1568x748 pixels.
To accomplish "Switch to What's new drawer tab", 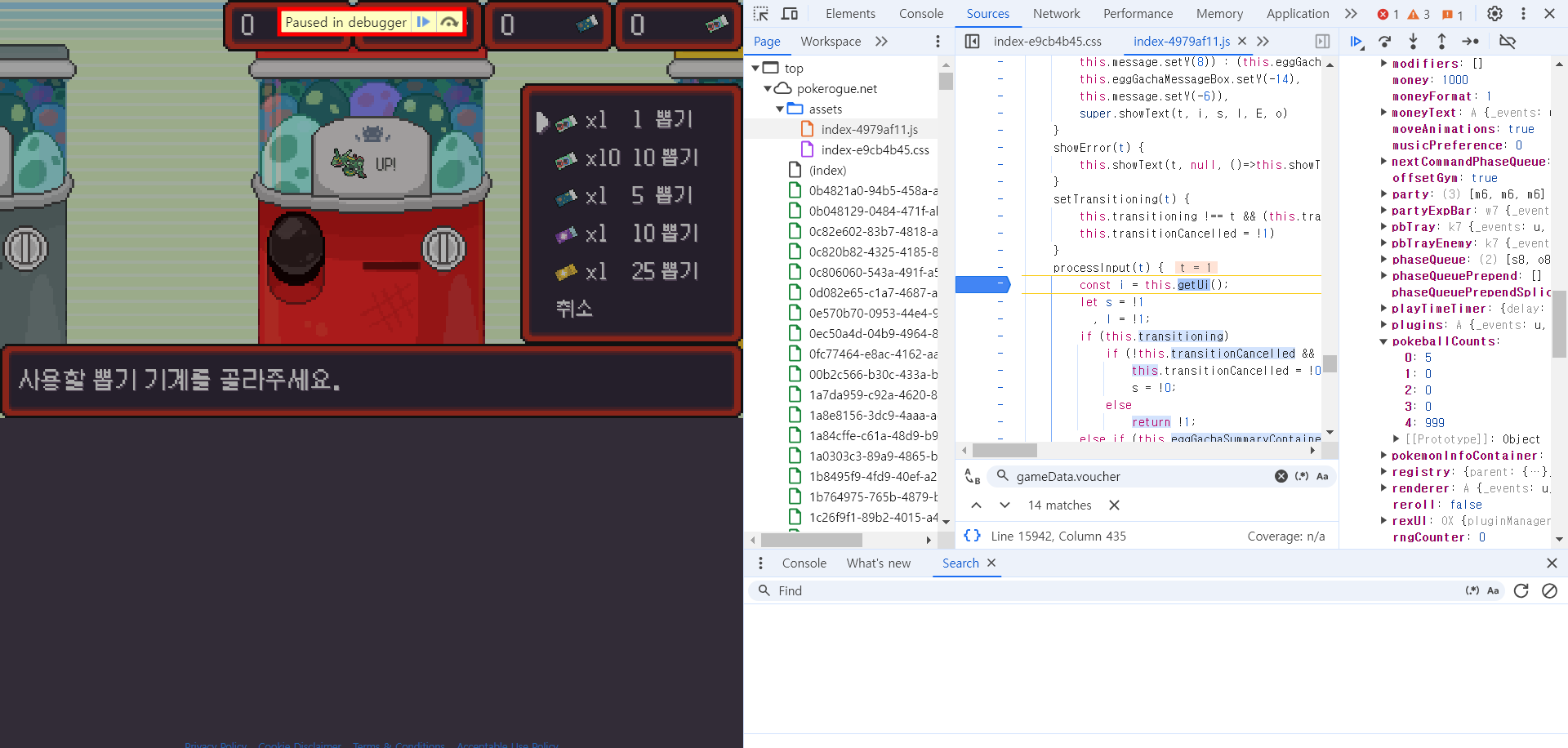I will tap(878, 563).
